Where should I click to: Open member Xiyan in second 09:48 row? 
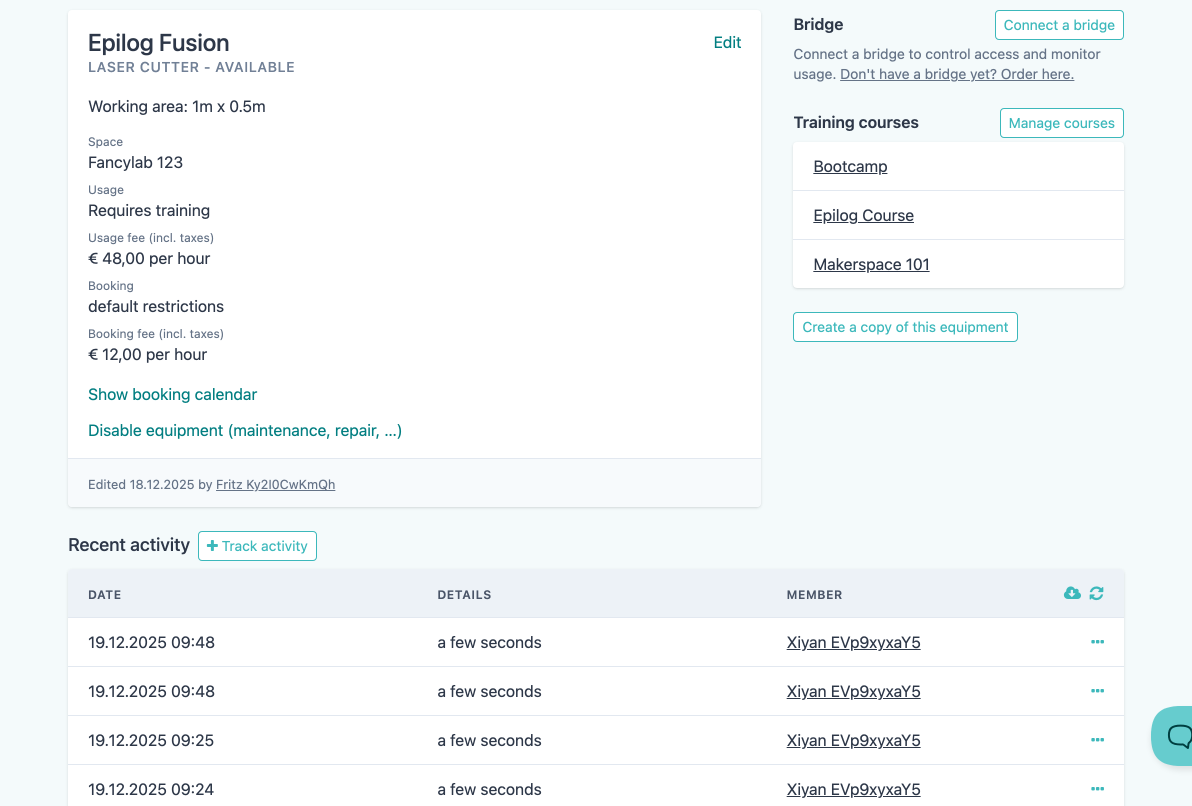[x=853, y=691]
